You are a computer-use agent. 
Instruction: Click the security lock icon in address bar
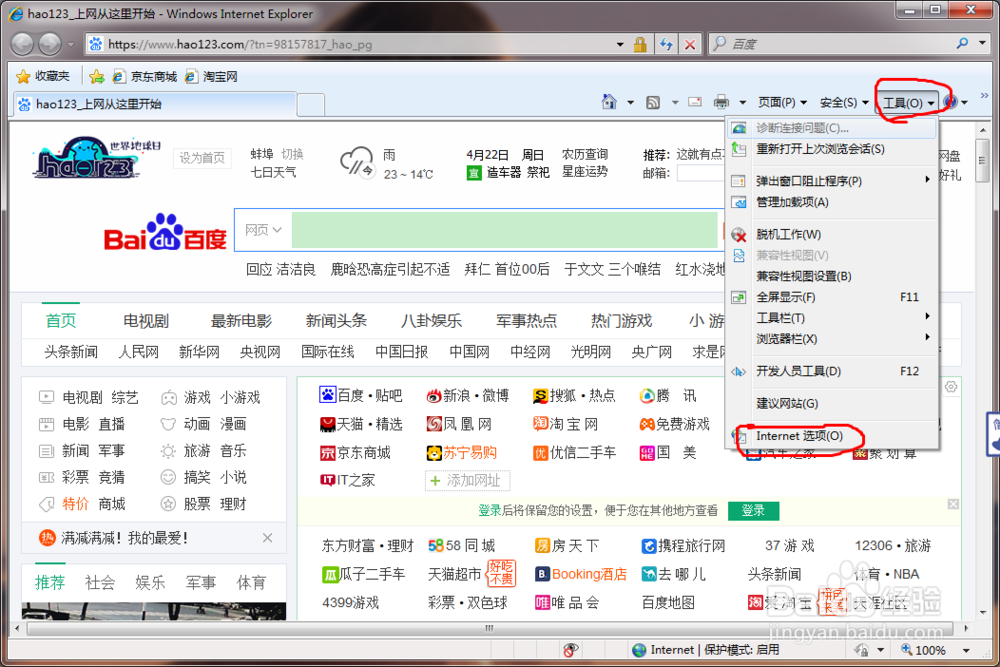(640, 44)
